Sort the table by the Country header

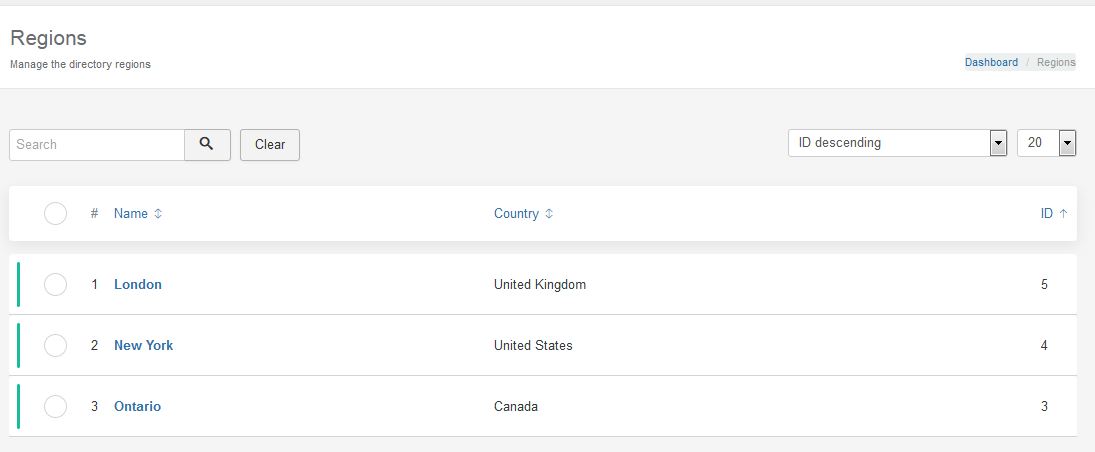[516, 214]
